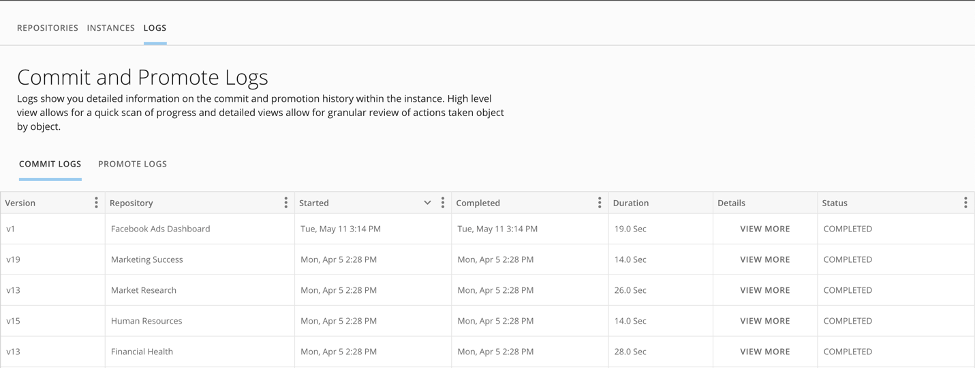The height and width of the screenshot is (368, 977).
Task: Click the Started column header label
Action: tap(314, 203)
